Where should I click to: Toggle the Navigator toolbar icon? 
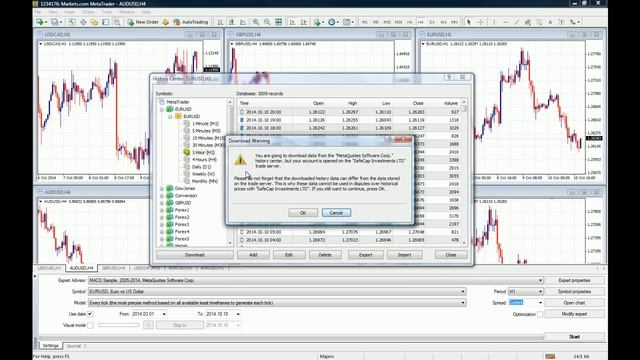pos(94,22)
